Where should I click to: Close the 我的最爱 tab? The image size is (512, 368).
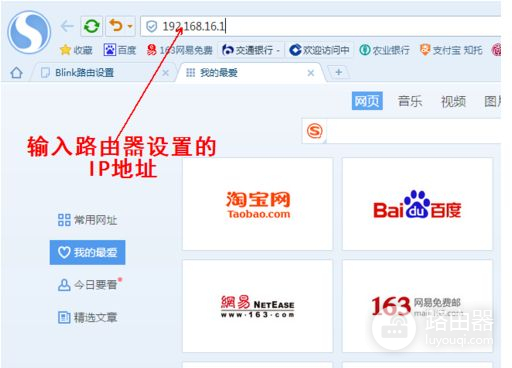(311, 73)
